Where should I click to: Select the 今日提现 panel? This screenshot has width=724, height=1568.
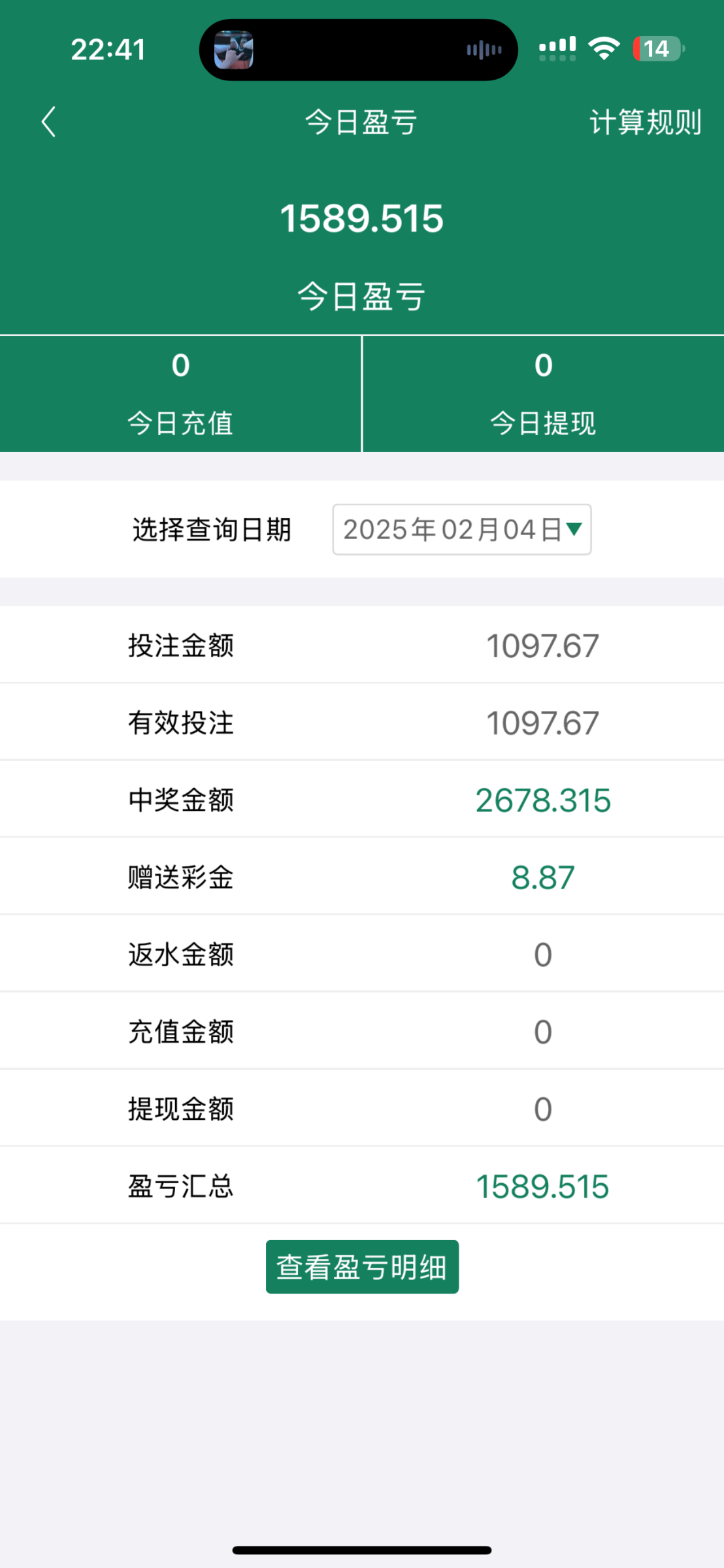coord(543,394)
